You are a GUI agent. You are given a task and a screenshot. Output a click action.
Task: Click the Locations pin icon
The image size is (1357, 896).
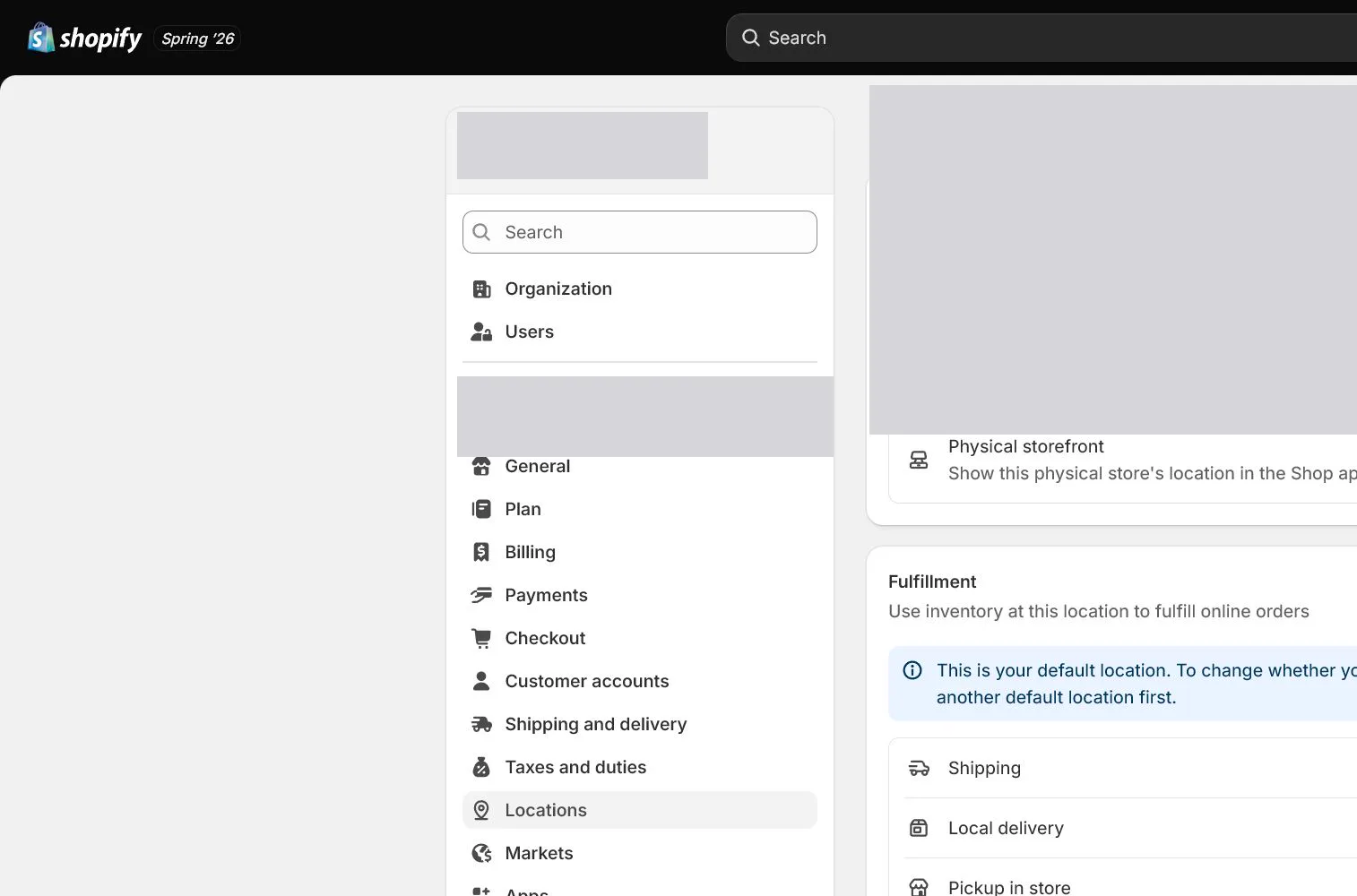click(x=481, y=810)
